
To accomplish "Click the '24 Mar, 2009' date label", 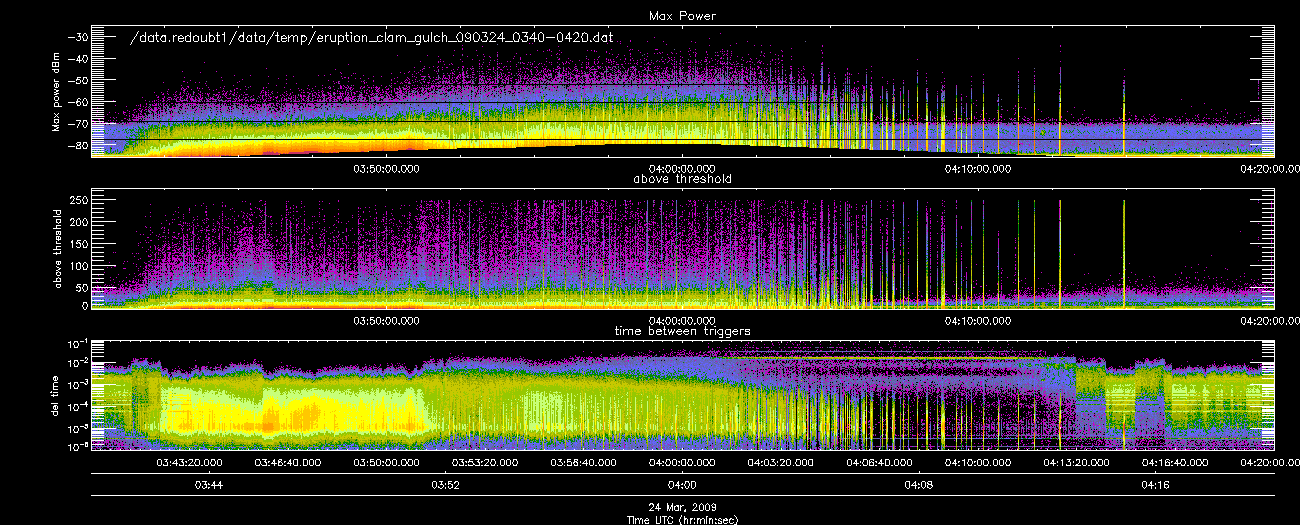I will 684,508.
